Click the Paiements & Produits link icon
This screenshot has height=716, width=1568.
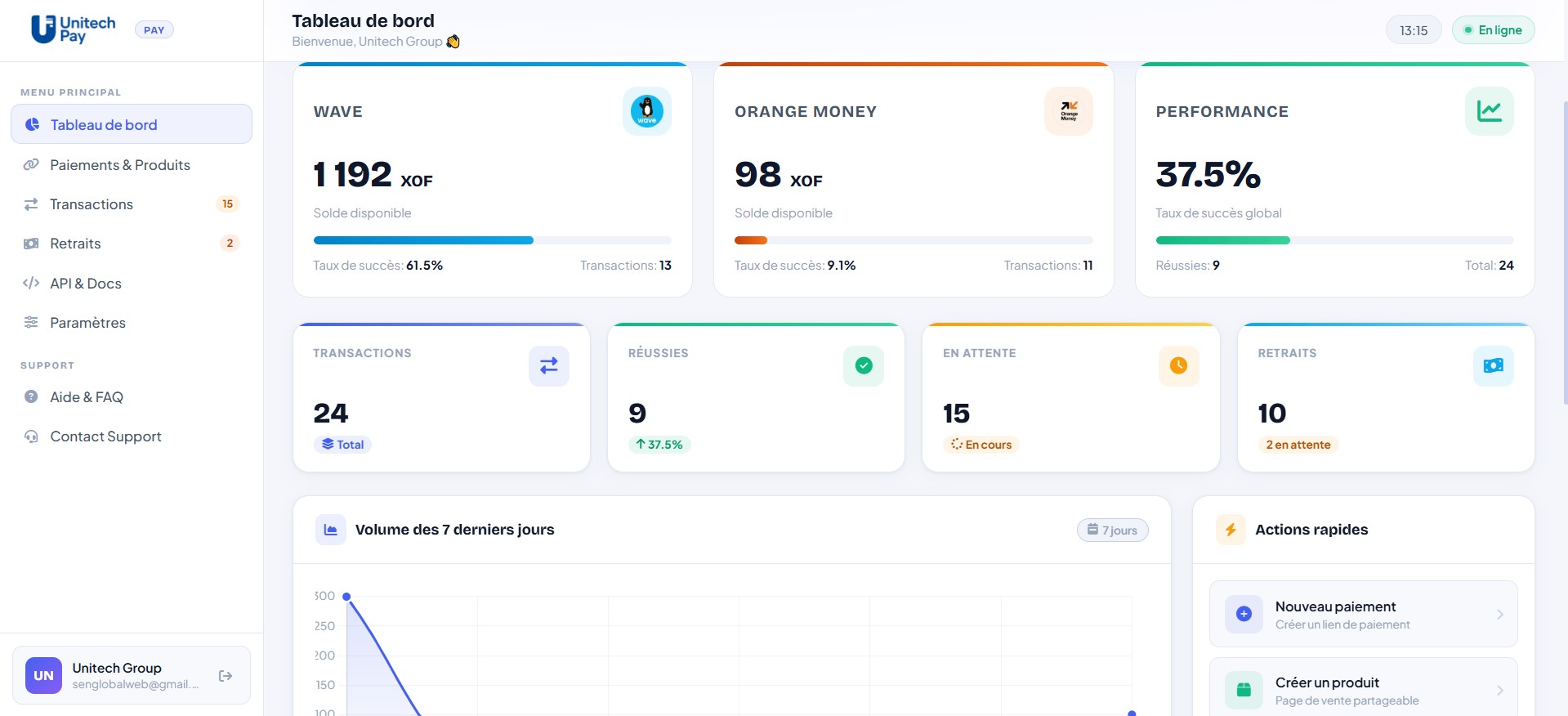point(31,164)
